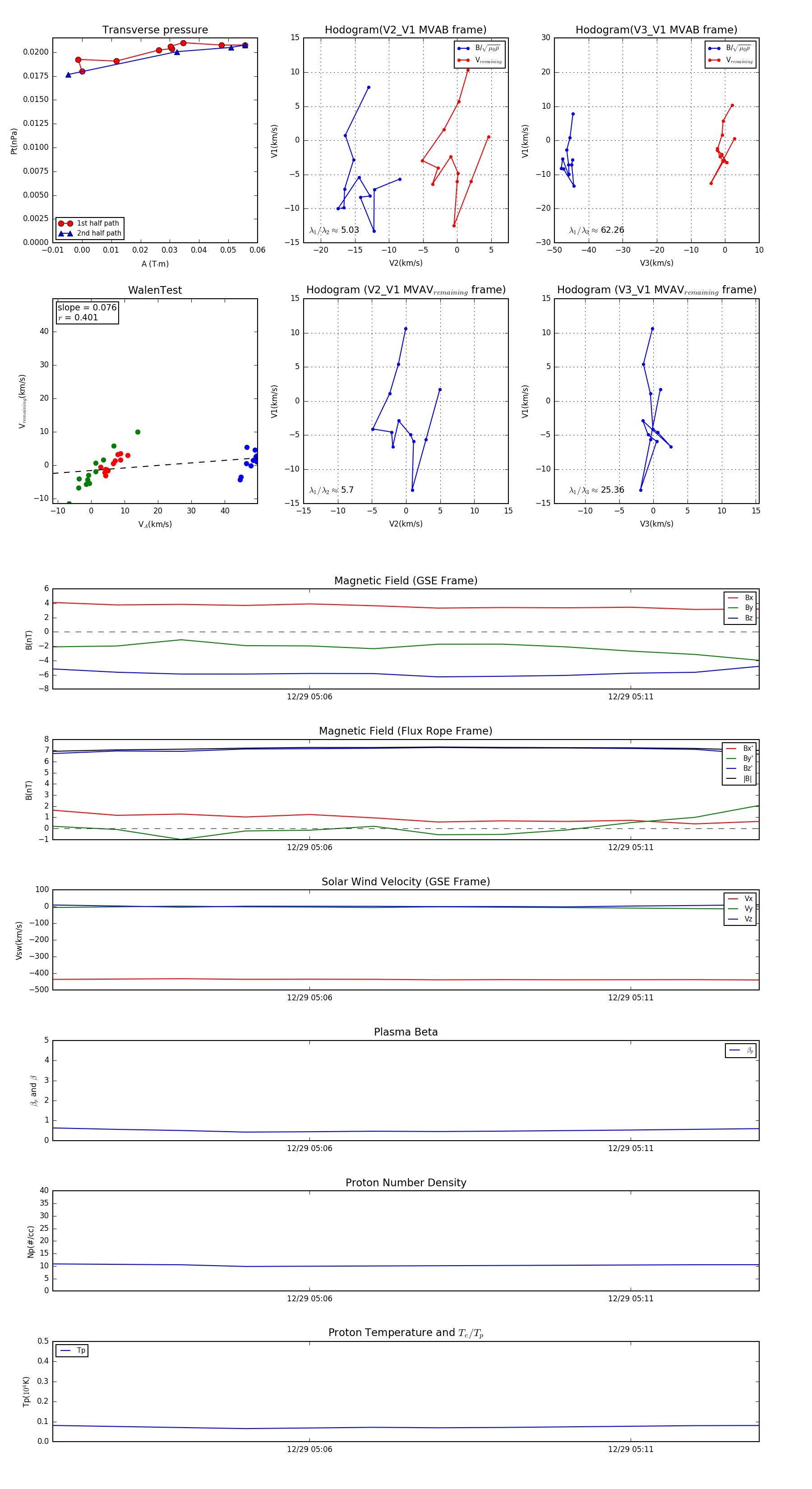812x1489 pixels.
Task: Click the Bz' entry in Flux Rope legend
Action: (x=740, y=768)
